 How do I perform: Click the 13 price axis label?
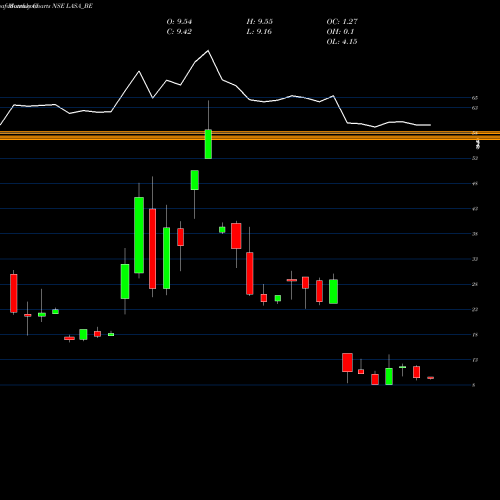pos(475,360)
